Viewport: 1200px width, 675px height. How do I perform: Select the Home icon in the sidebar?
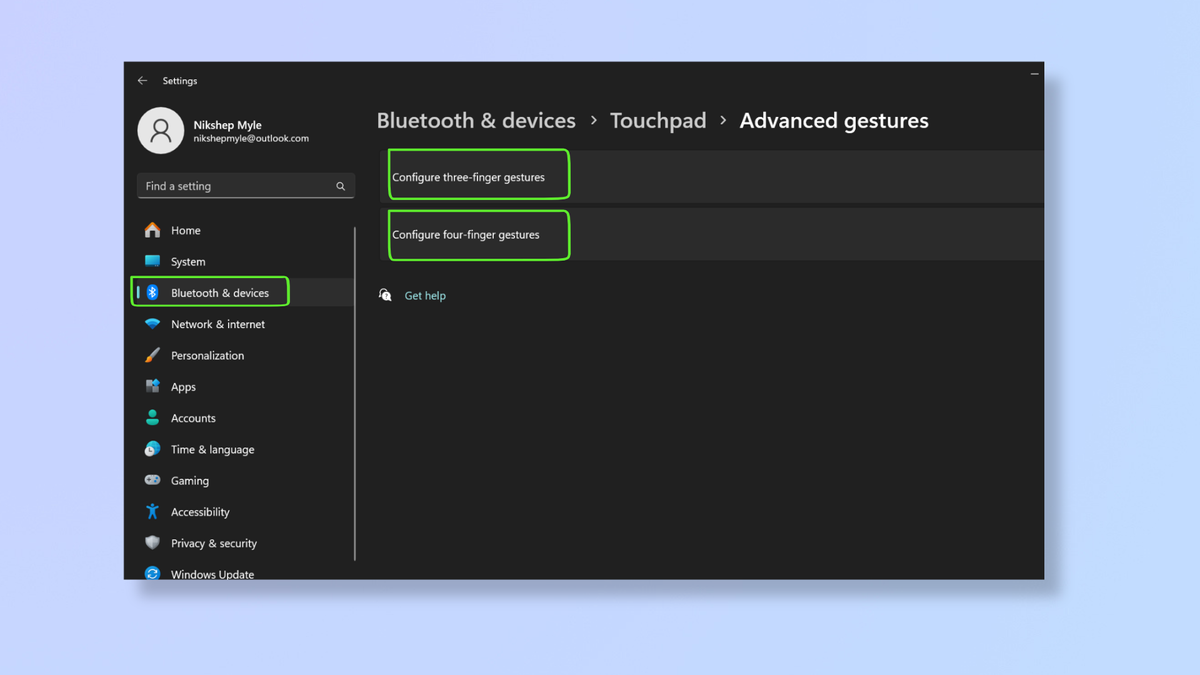(153, 230)
